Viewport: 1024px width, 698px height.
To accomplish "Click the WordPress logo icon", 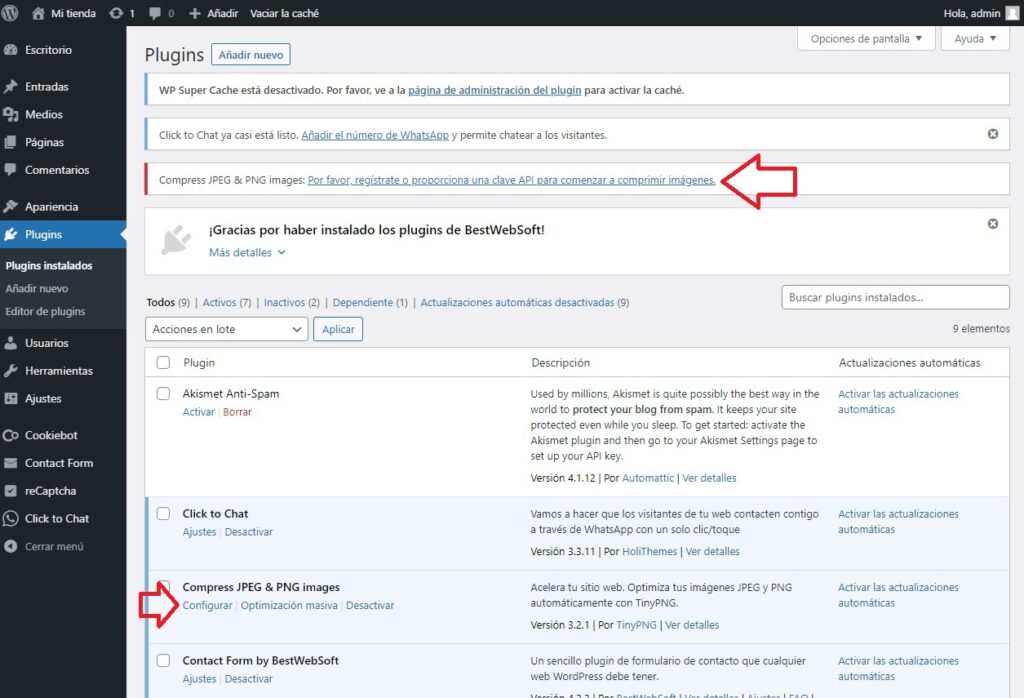I will [x=10, y=13].
